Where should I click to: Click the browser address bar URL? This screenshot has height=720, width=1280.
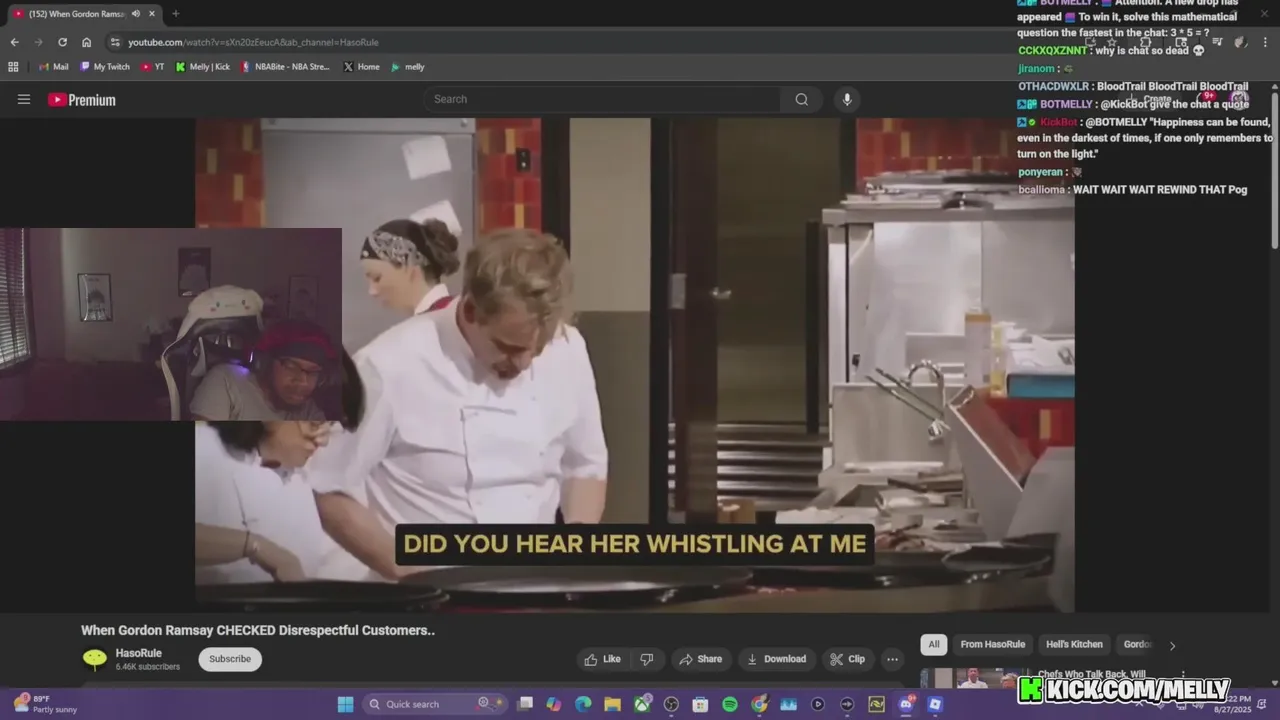tap(253, 42)
